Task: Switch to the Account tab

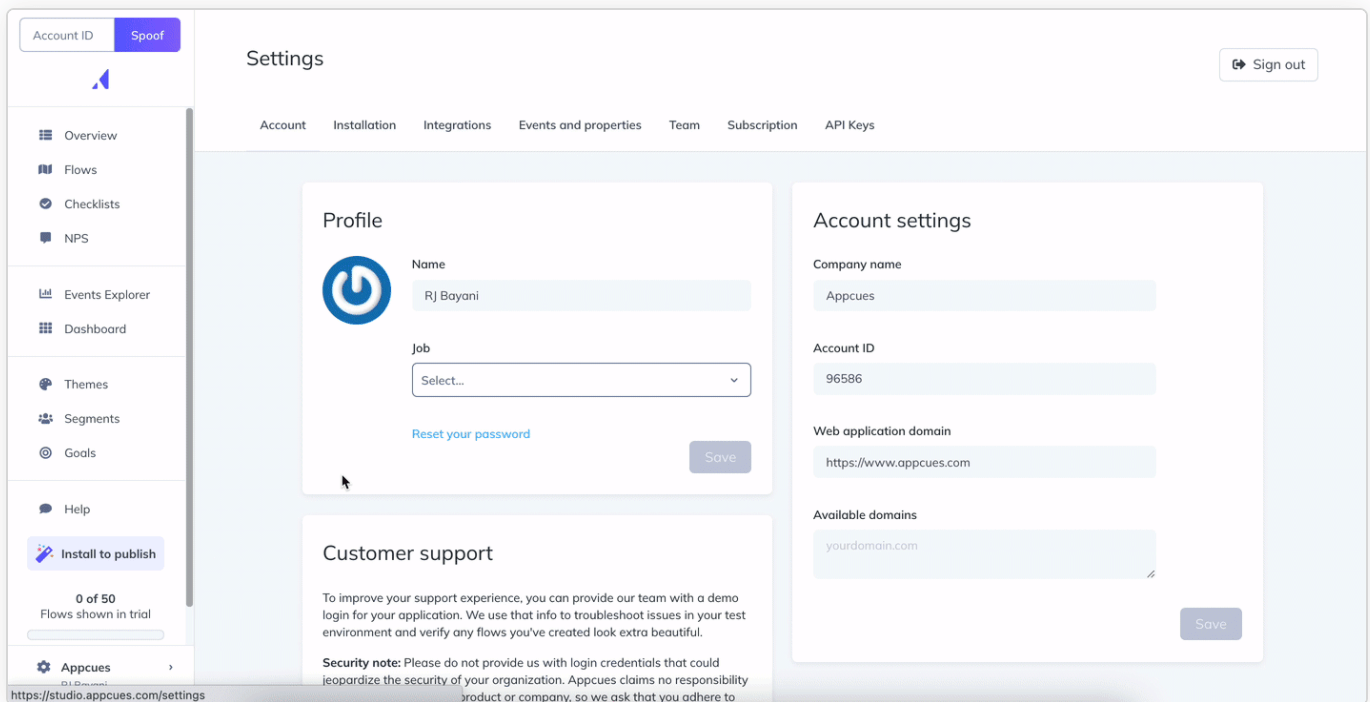Action: (x=283, y=125)
